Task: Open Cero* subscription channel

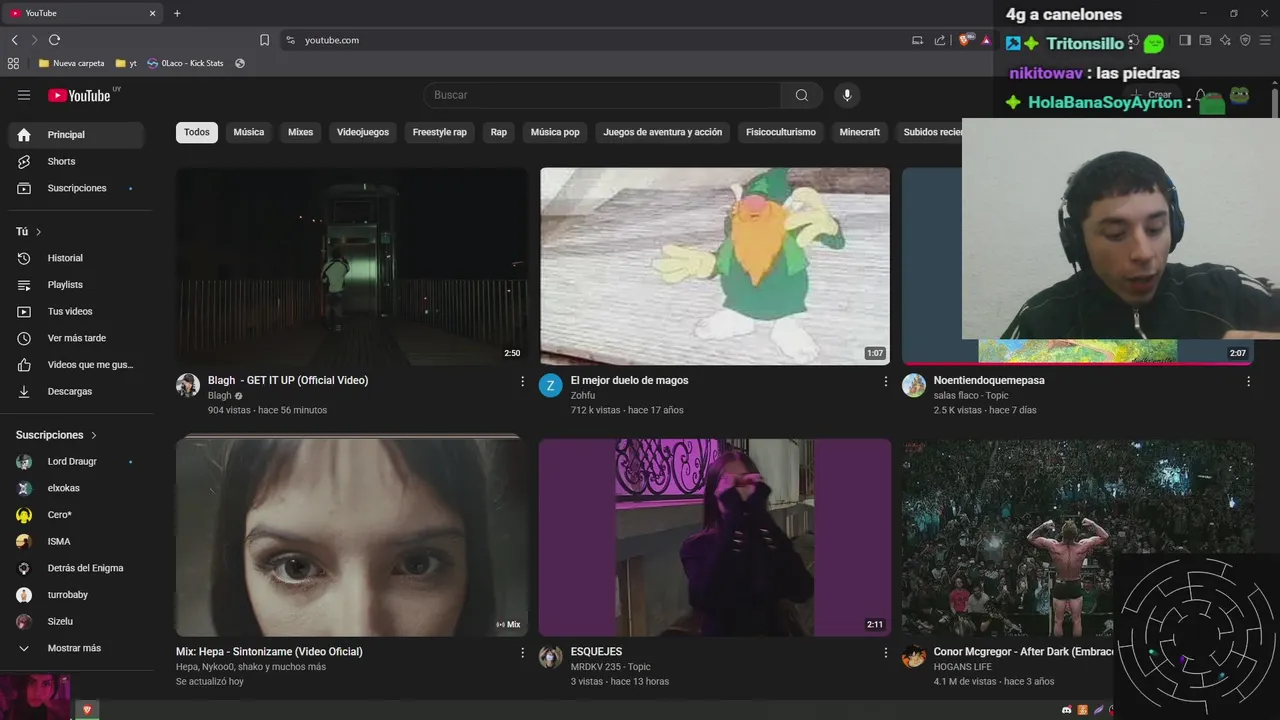Action: 76,515
